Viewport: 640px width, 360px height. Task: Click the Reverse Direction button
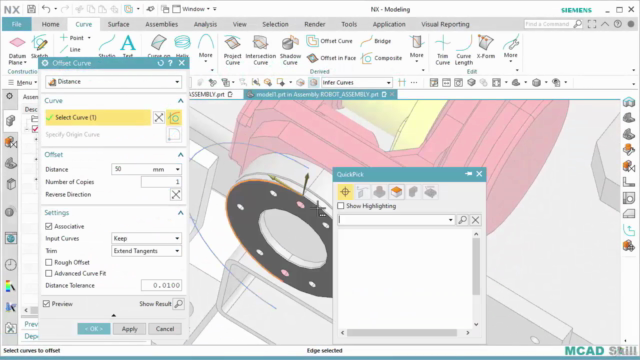tap(176, 195)
